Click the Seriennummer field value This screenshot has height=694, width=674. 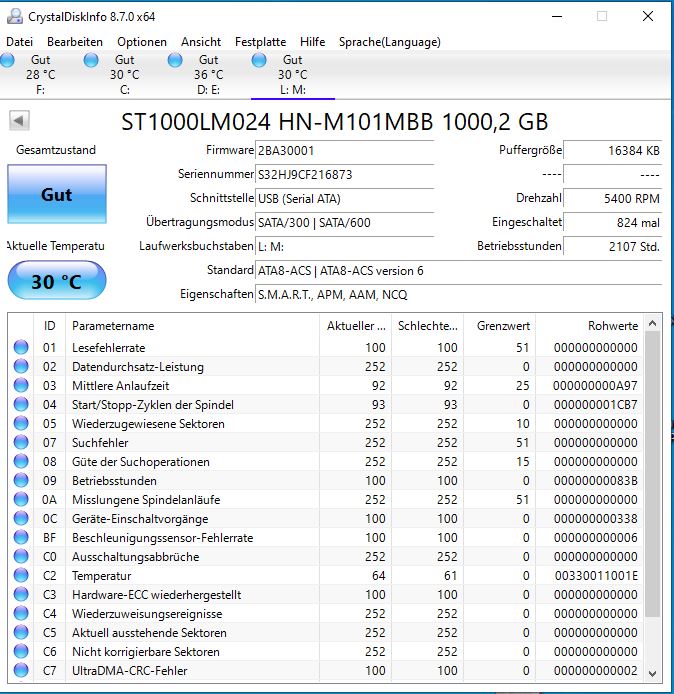[x=345, y=174]
